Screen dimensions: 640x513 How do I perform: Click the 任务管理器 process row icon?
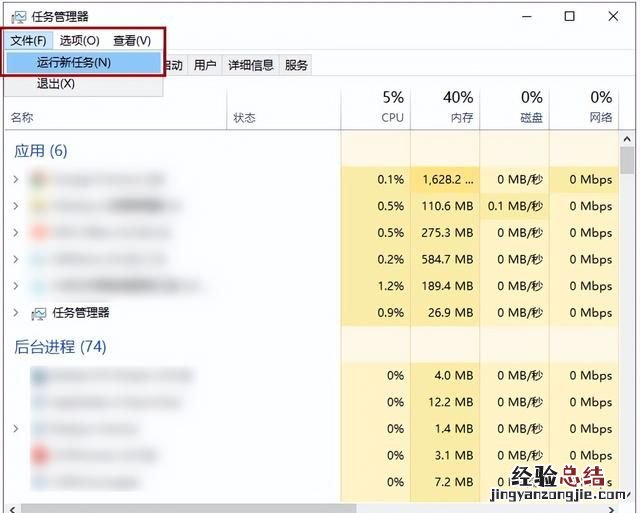click(39, 313)
